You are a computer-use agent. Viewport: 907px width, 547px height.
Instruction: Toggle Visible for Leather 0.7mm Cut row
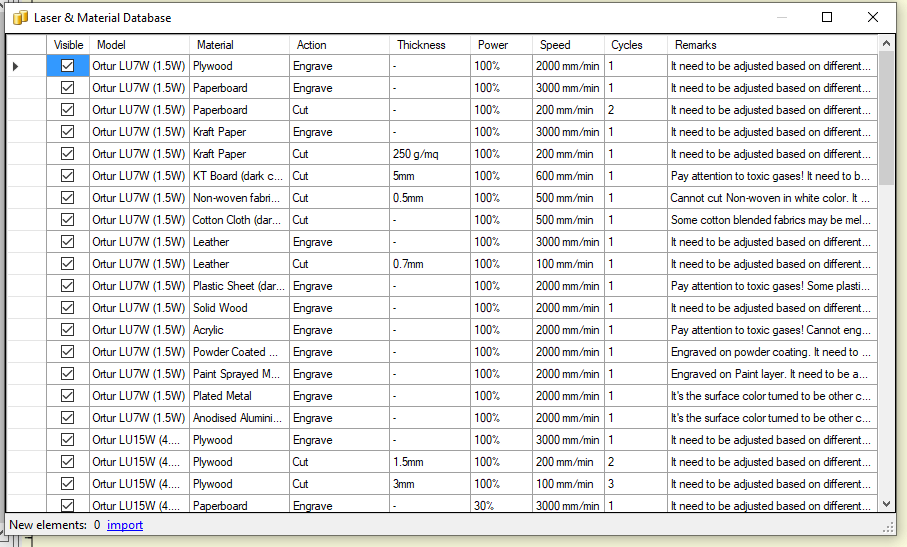tap(68, 264)
